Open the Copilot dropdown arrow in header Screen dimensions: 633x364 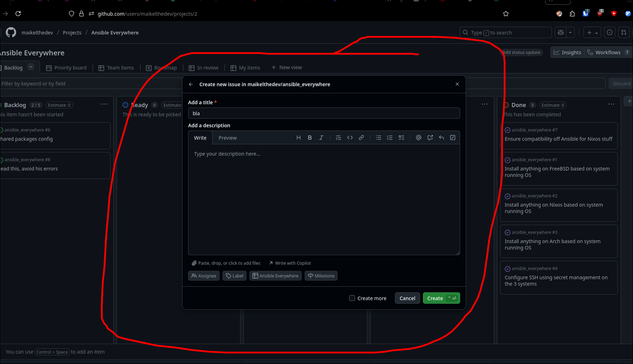click(570, 32)
